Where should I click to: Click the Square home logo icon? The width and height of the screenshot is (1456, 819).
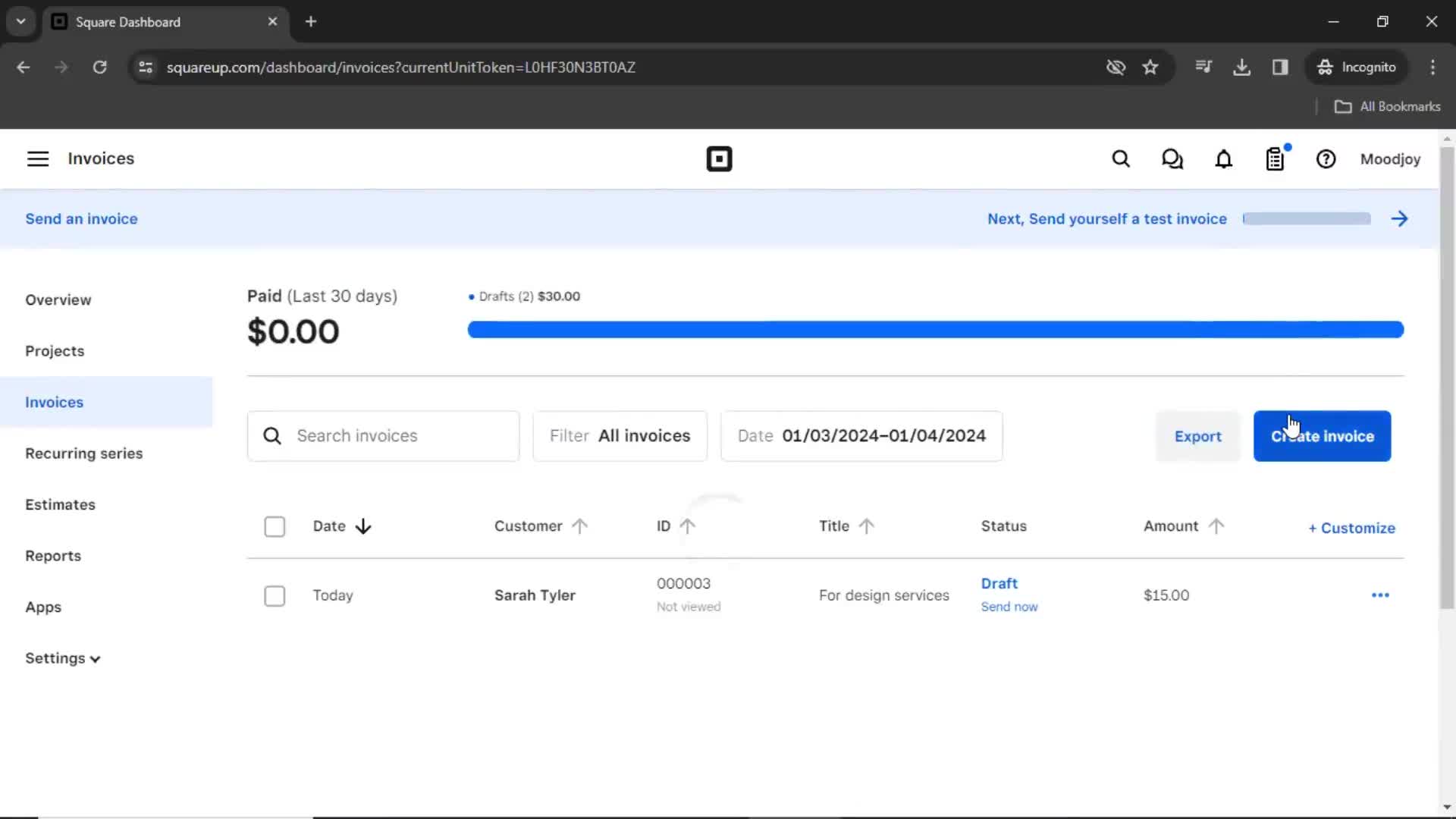718,159
